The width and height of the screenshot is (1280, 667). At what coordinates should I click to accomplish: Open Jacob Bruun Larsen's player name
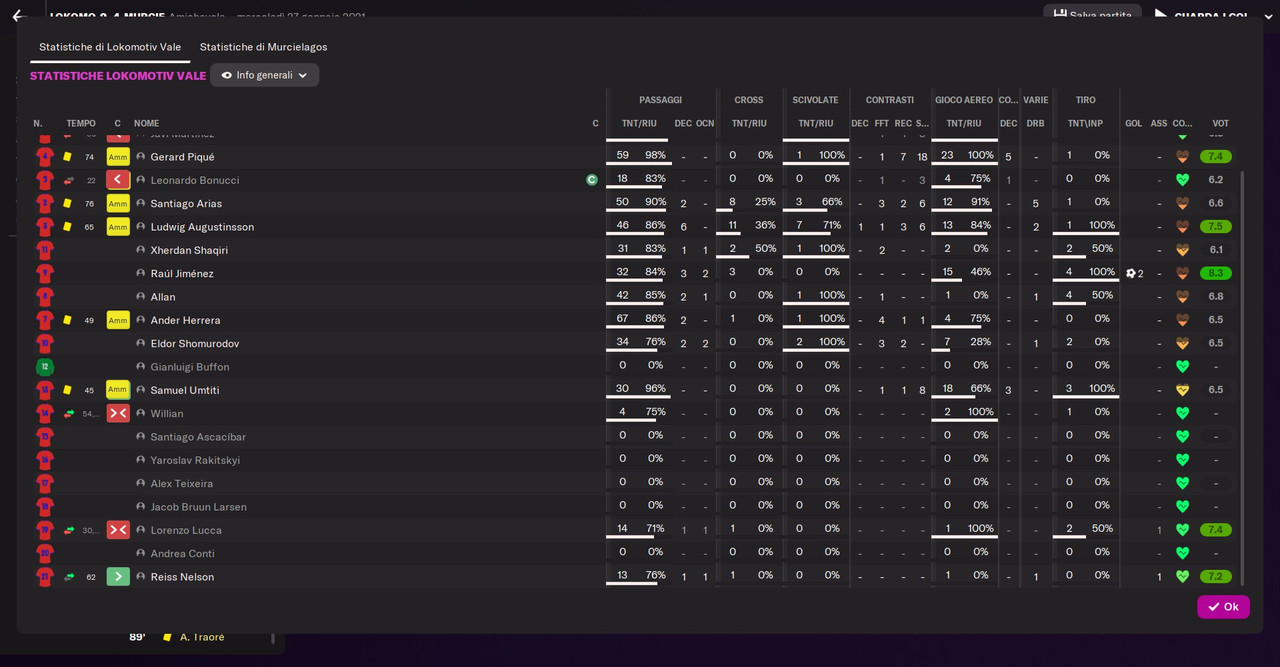point(201,507)
